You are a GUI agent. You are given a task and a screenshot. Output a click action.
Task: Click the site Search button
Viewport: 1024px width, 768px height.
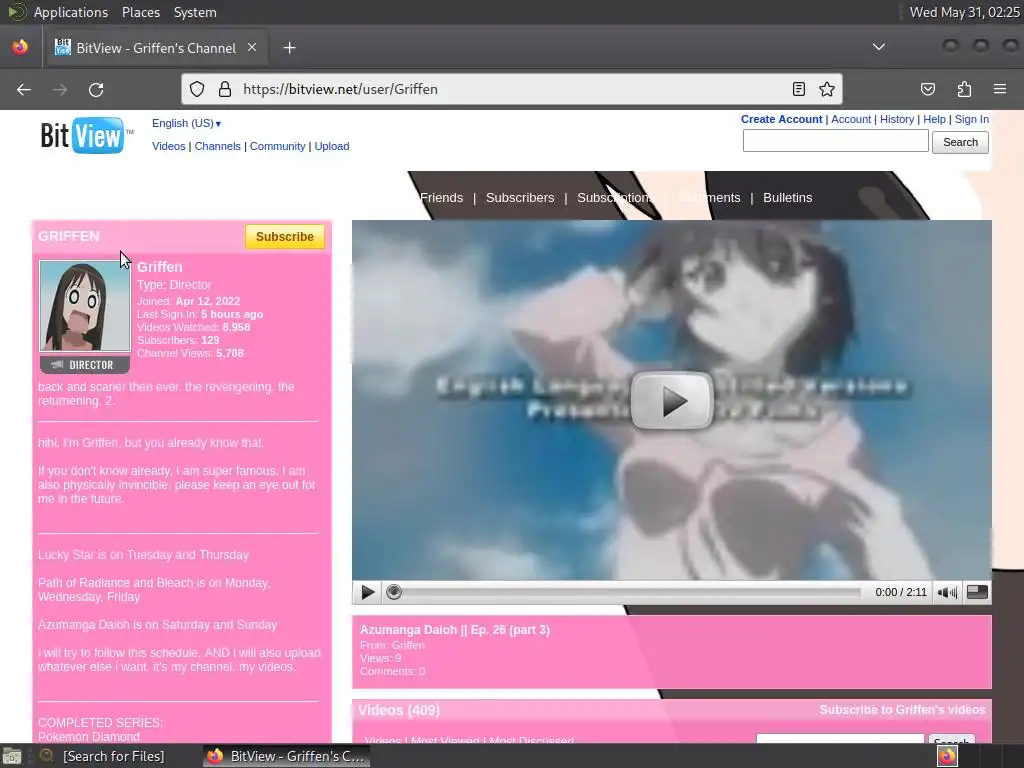[x=960, y=142]
